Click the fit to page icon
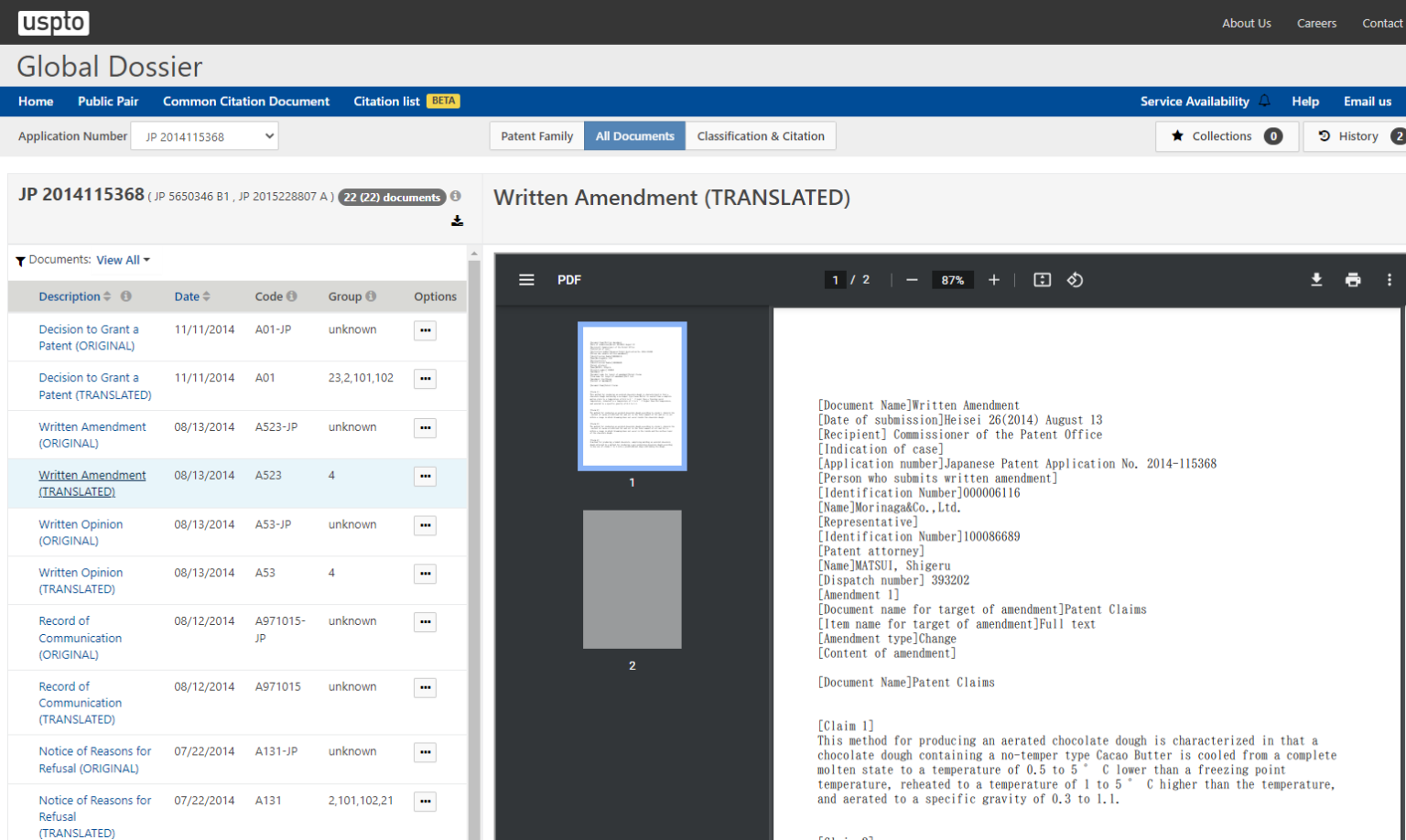Image resolution: width=1406 pixels, height=840 pixels. [x=1042, y=280]
